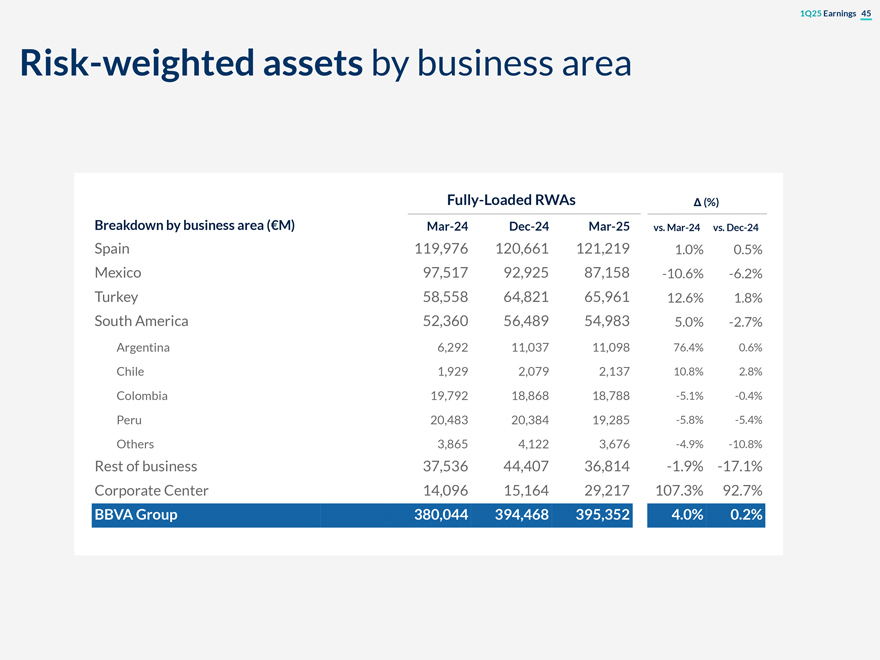
Task: Click the '1Q25 Earnings' page label
Action: pyautogui.click(x=828, y=12)
